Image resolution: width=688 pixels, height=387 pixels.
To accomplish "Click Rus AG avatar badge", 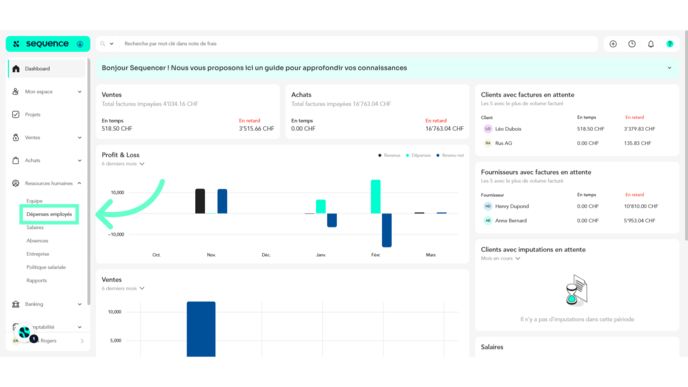I will (x=488, y=143).
